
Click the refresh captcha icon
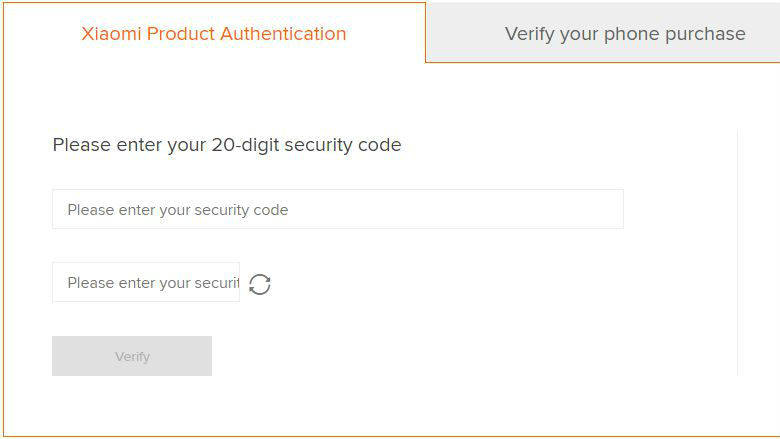[x=260, y=284]
